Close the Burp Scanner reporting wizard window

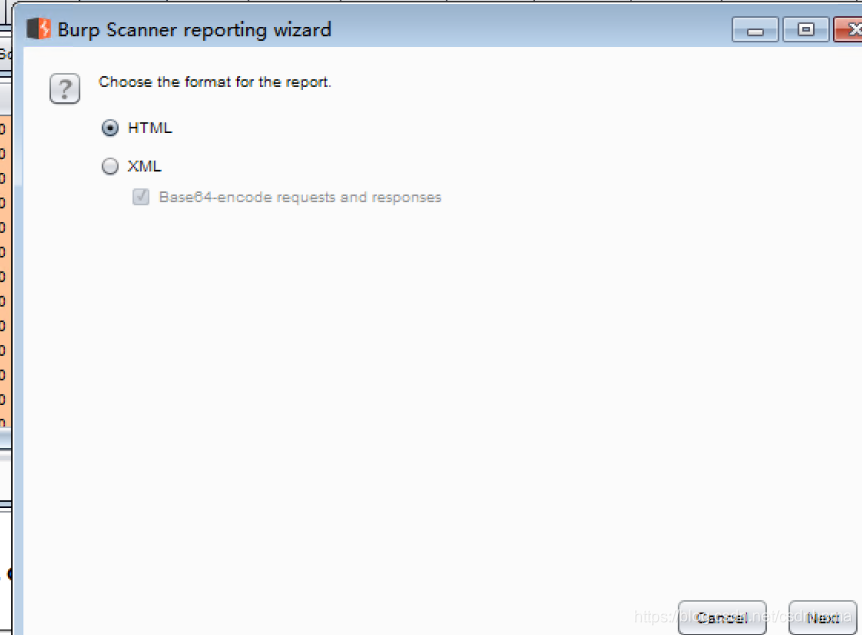[x=849, y=30]
